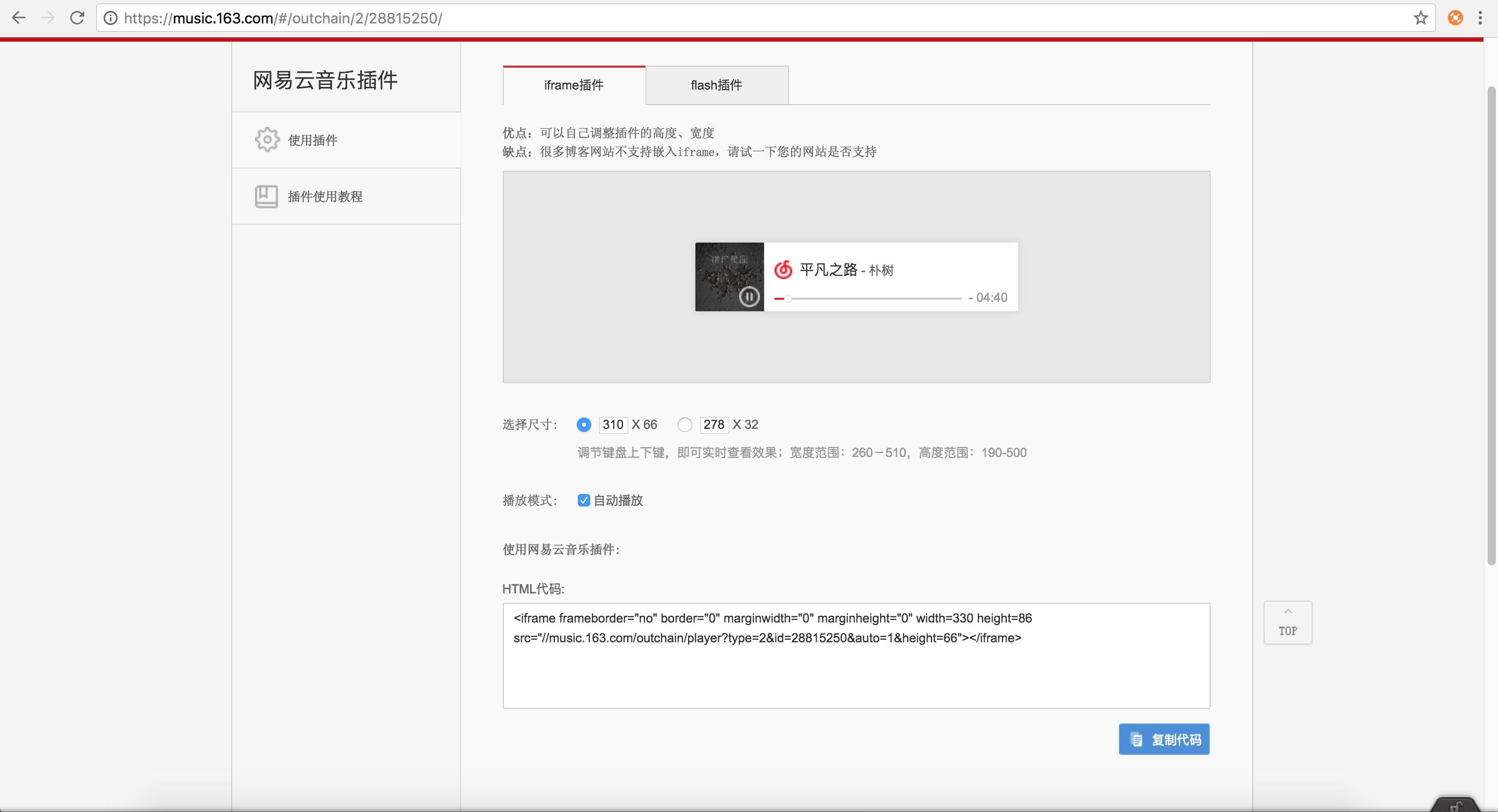This screenshot has height=812, width=1498.
Task: Click the 网易云音乐插件 heading
Action: click(325, 80)
